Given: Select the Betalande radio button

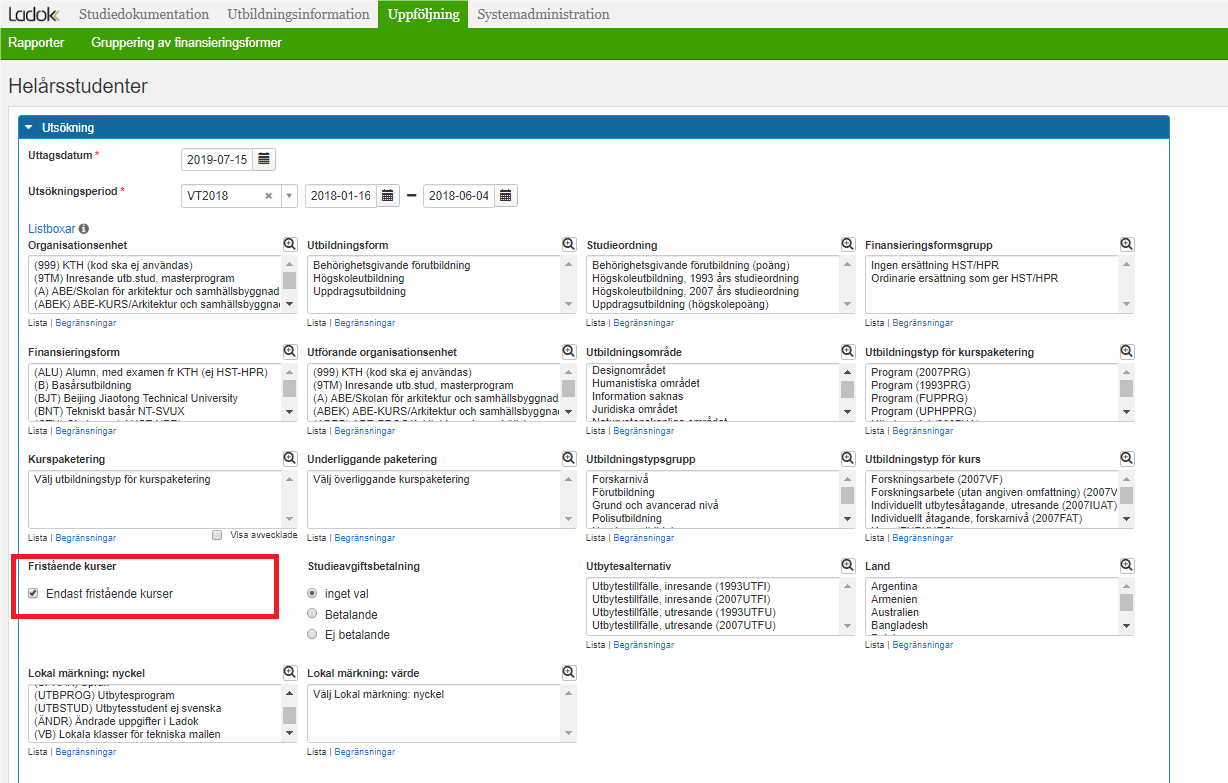Looking at the screenshot, I should coord(313,614).
